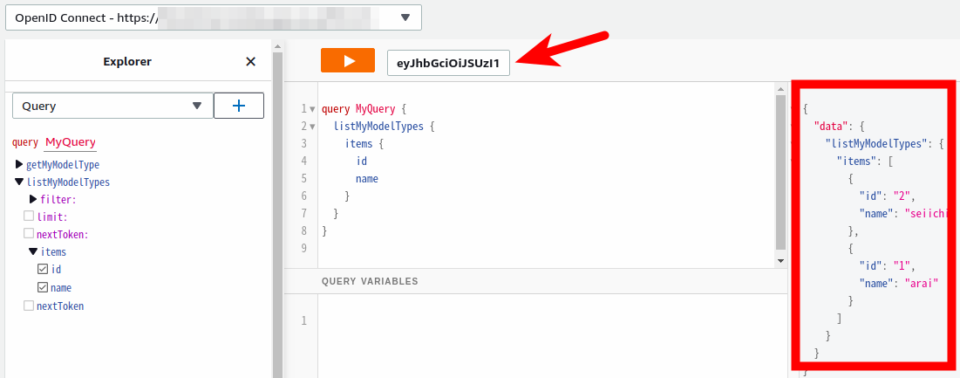Click the 'query' keyword in Explorer

coord(25,143)
